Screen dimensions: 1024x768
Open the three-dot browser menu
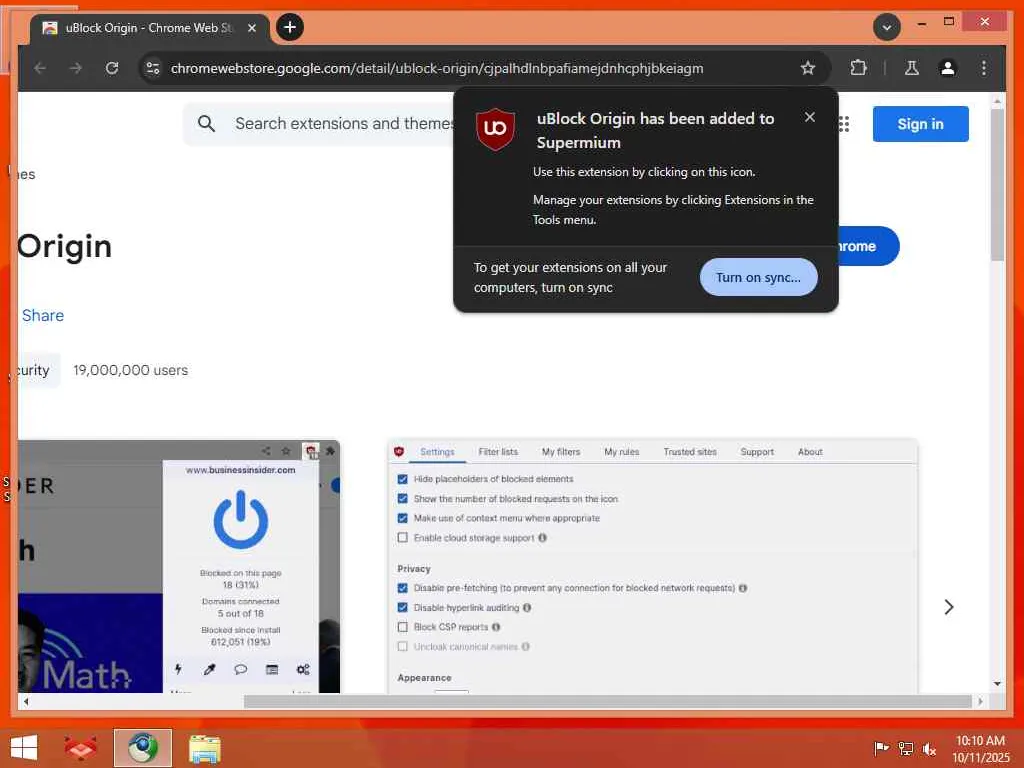click(x=984, y=68)
